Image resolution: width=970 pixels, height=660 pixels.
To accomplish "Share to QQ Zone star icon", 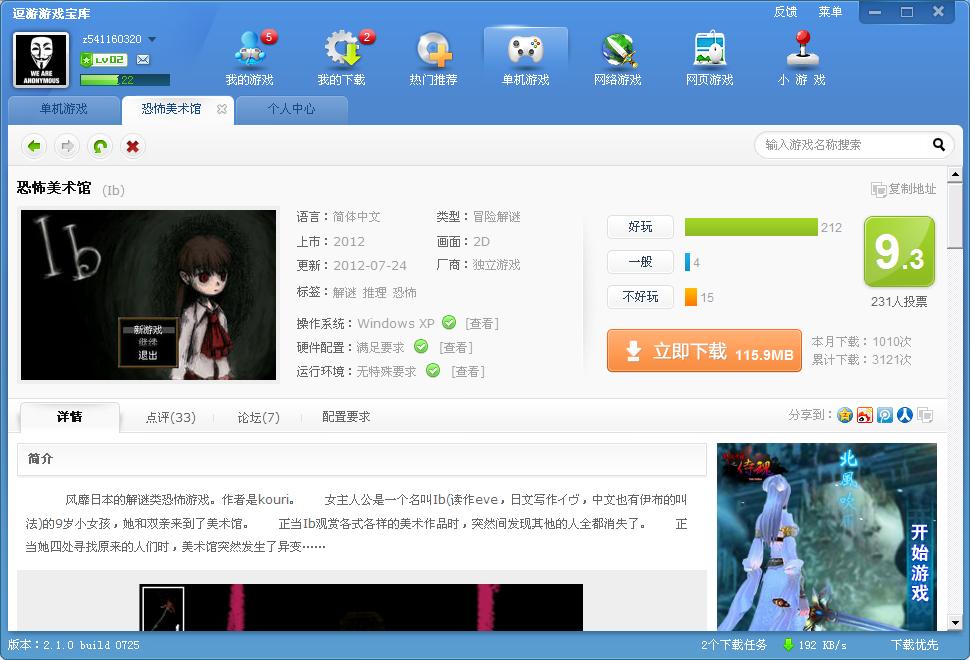I will click(x=845, y=415).
